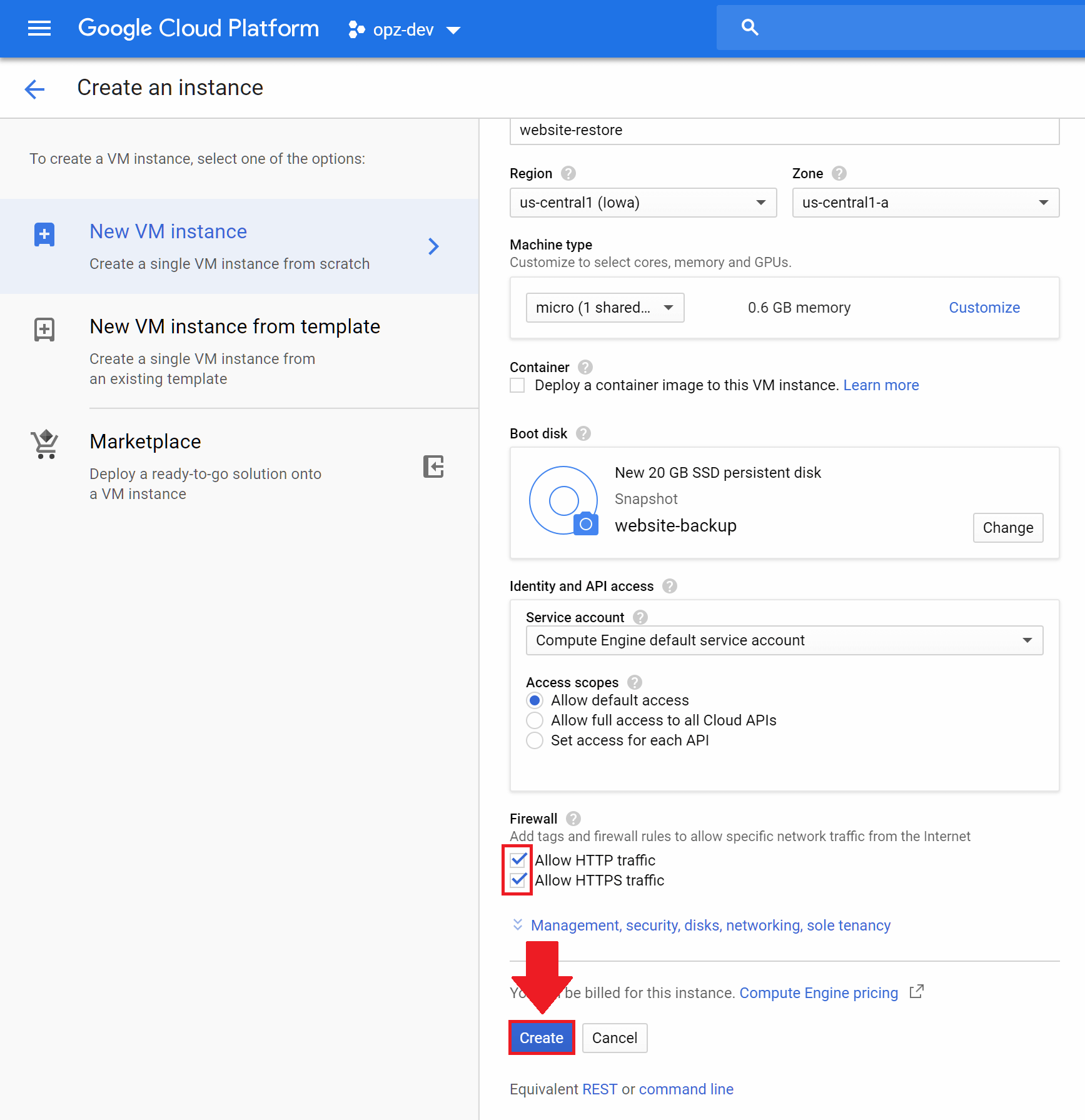This screenshot has width=1085, height=1120.
Task: Select the New VM instance option
Action: (239, 246)
